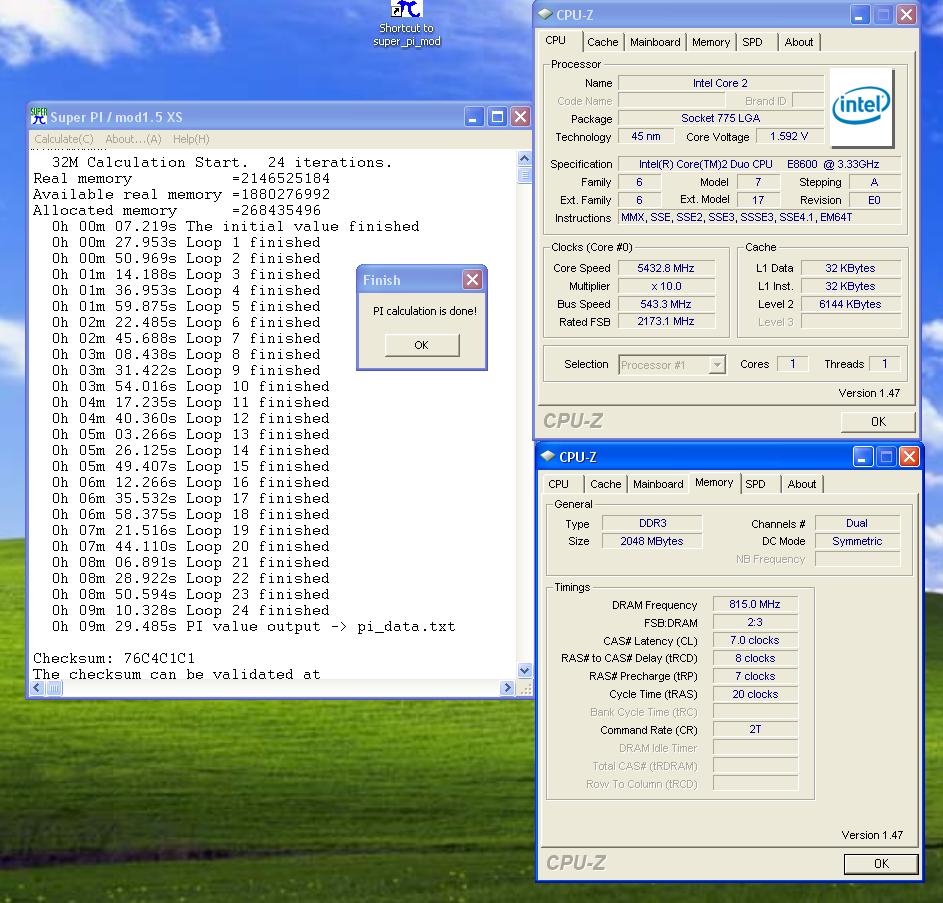This screenshot has width=943, height=903.
Task: Open the Shortcut to super_pi_mod desktop icon
Action: coord(407,24)
